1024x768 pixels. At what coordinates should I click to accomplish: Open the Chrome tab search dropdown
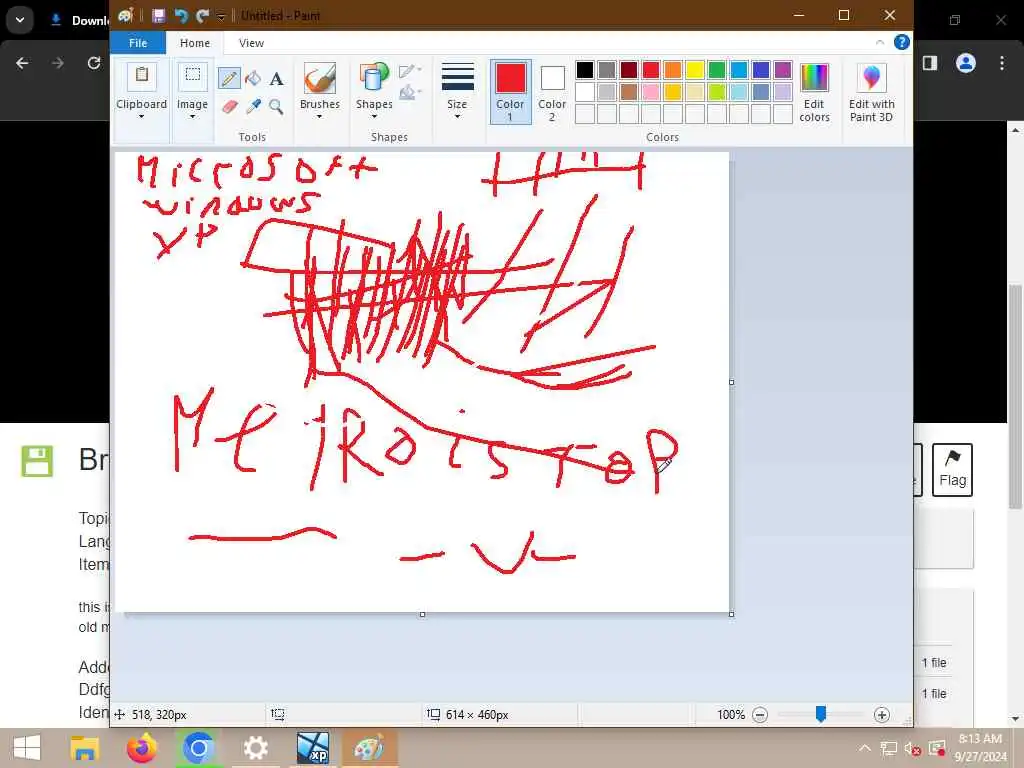coord(20,20)
